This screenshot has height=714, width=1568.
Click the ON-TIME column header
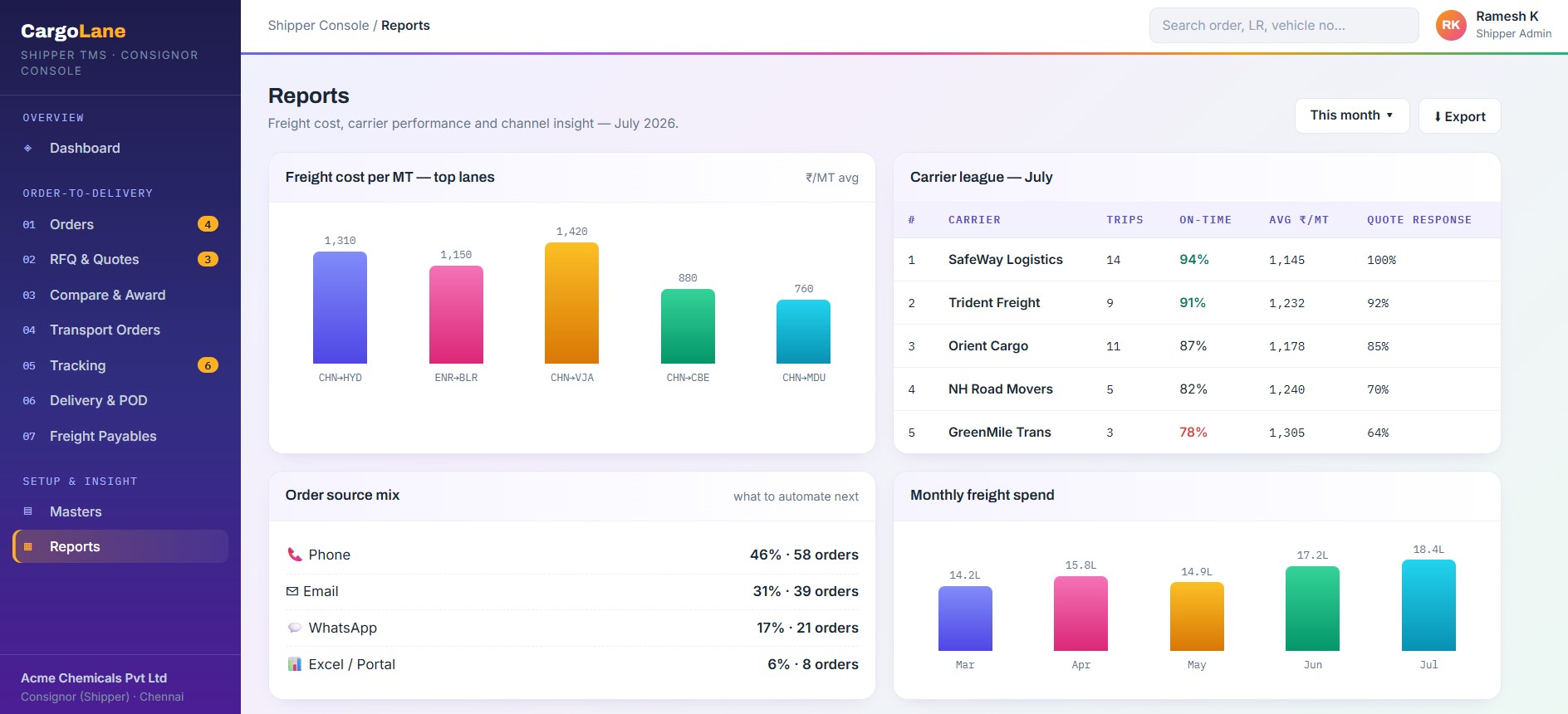point(1205,220)
